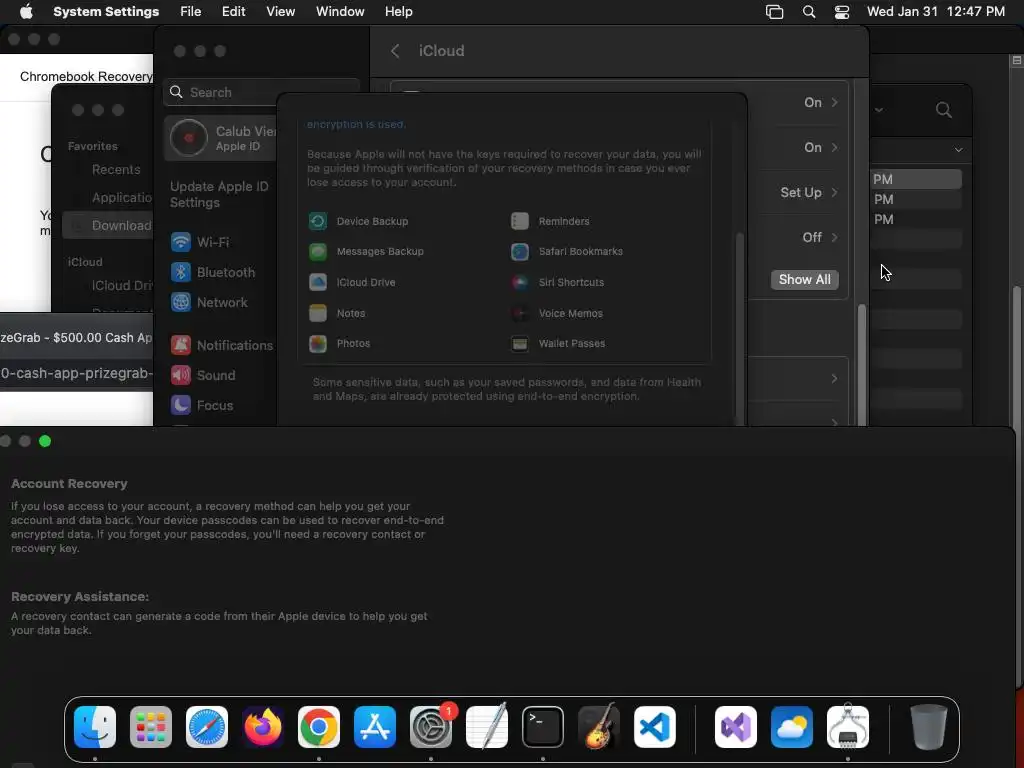Open the Trash in the dock

[x=928, y=727]
